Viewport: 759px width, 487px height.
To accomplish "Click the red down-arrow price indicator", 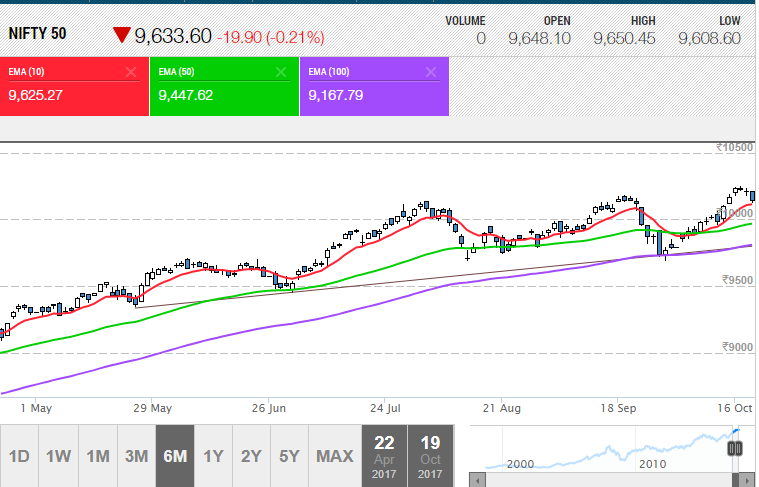I will coord(121,35).
